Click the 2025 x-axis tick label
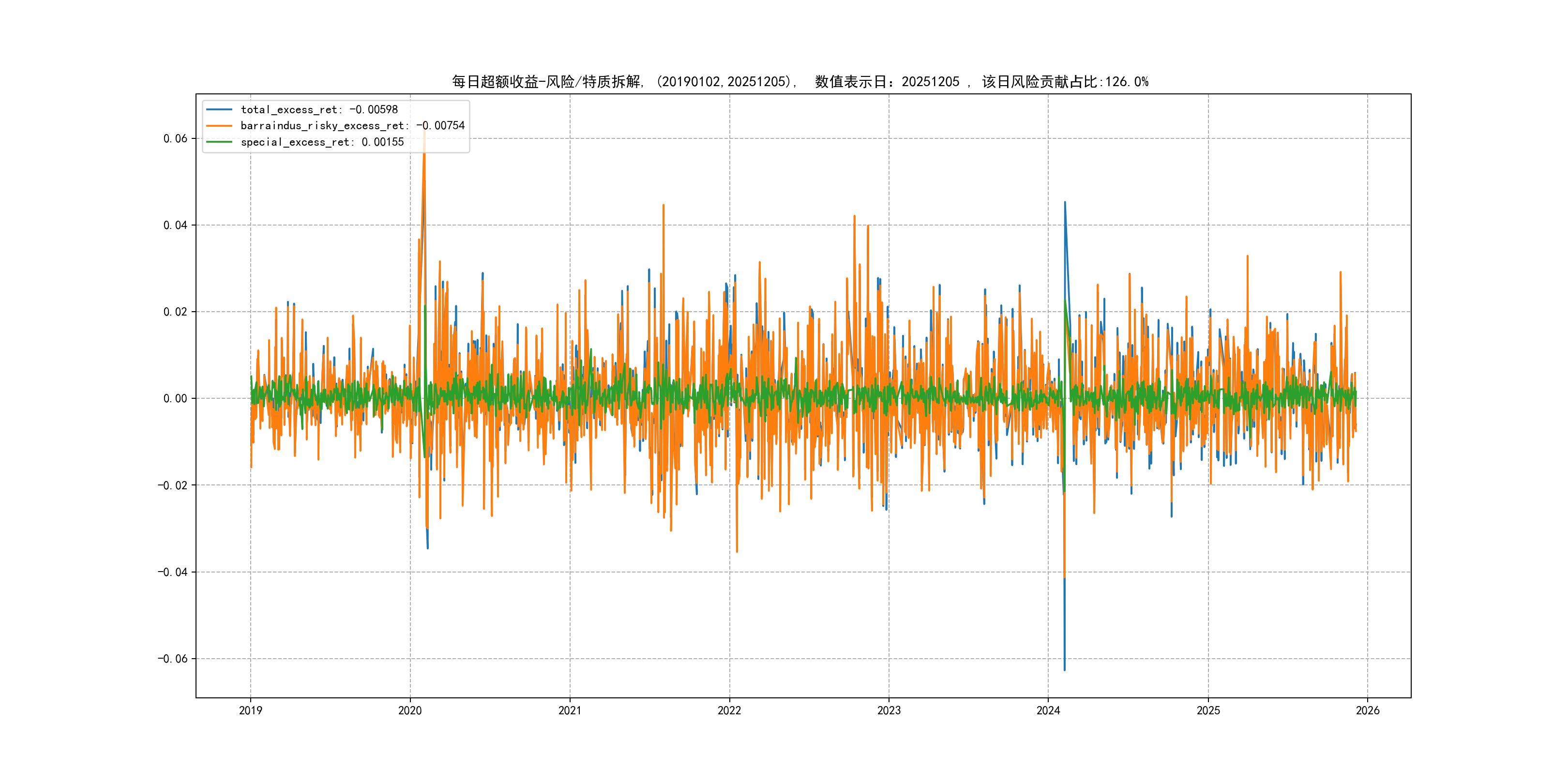 tap(1208, 710)
